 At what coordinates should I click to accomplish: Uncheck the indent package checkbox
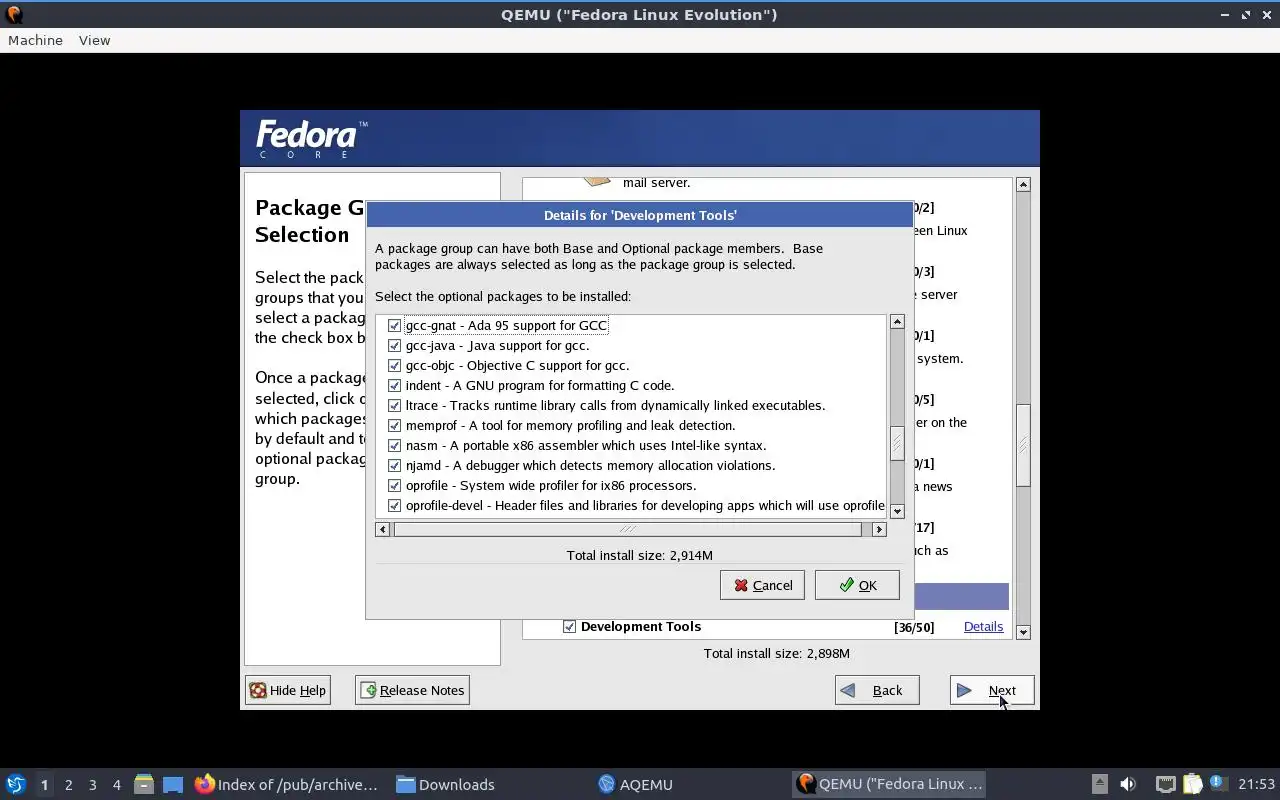click(x=394, y=385)
